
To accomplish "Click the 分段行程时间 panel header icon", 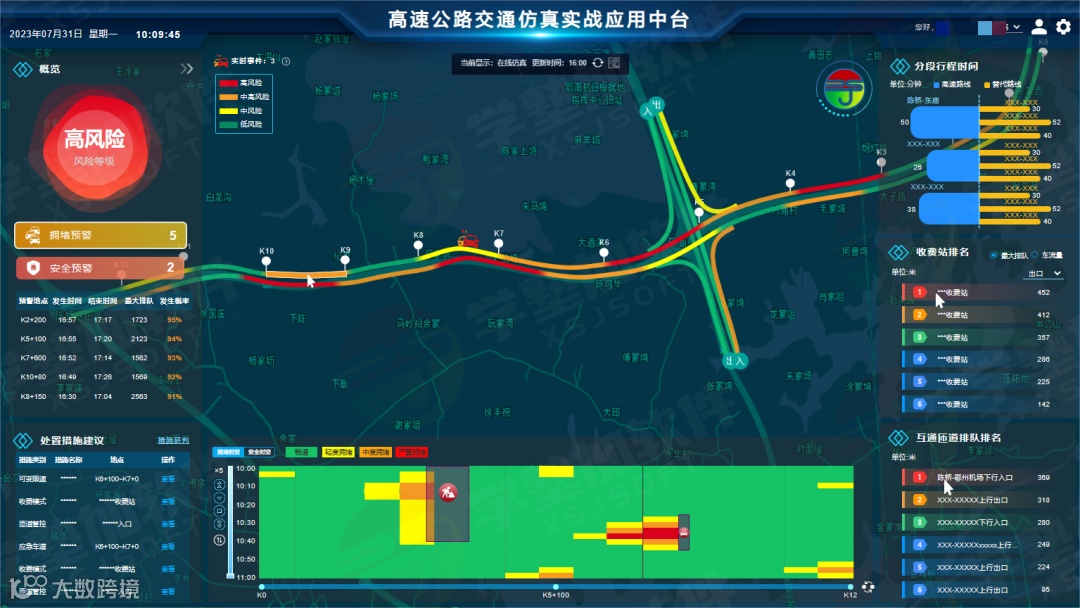I will click(x=900, y=66).
